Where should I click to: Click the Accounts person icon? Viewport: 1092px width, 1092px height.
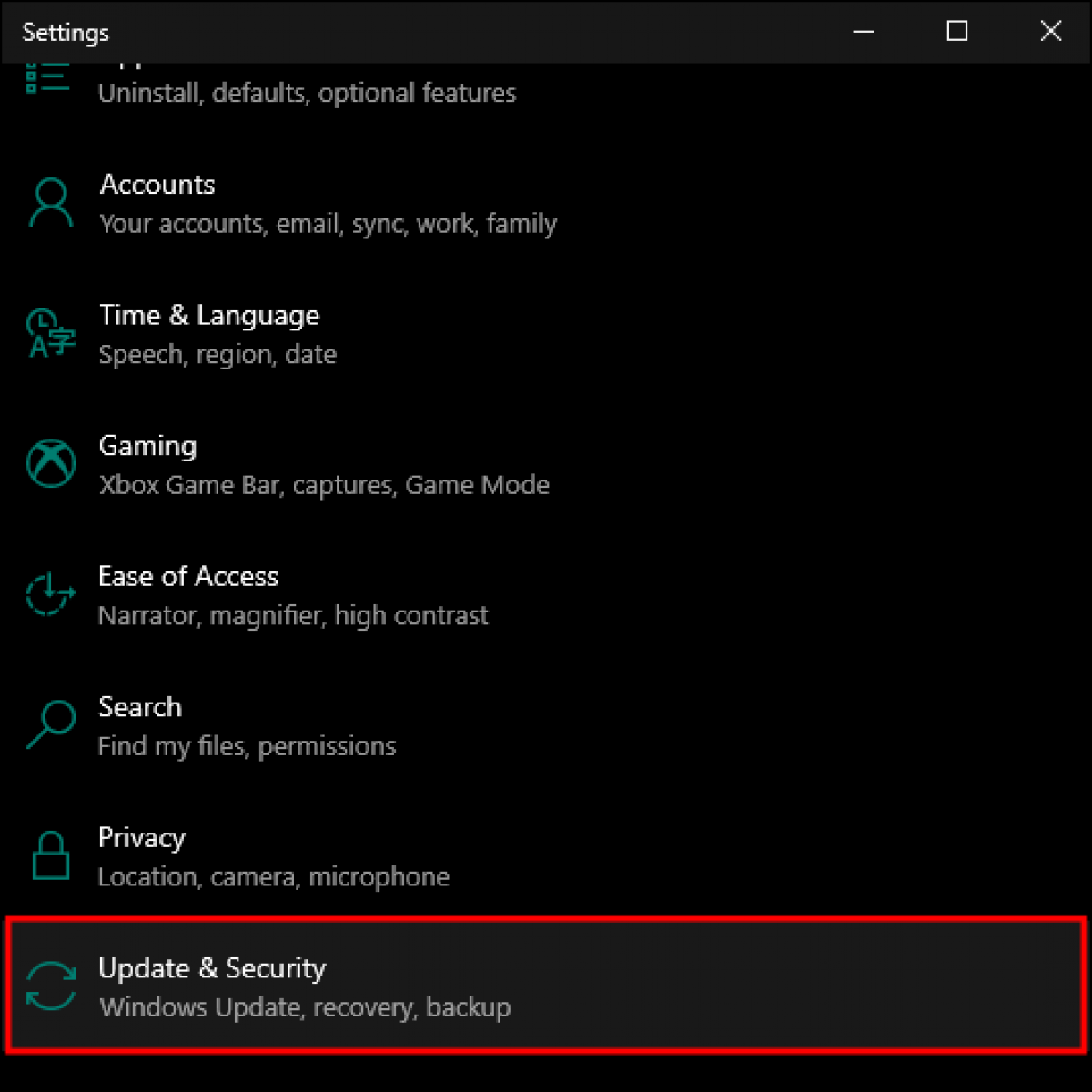pyautogui.click(x=50, y=202)
